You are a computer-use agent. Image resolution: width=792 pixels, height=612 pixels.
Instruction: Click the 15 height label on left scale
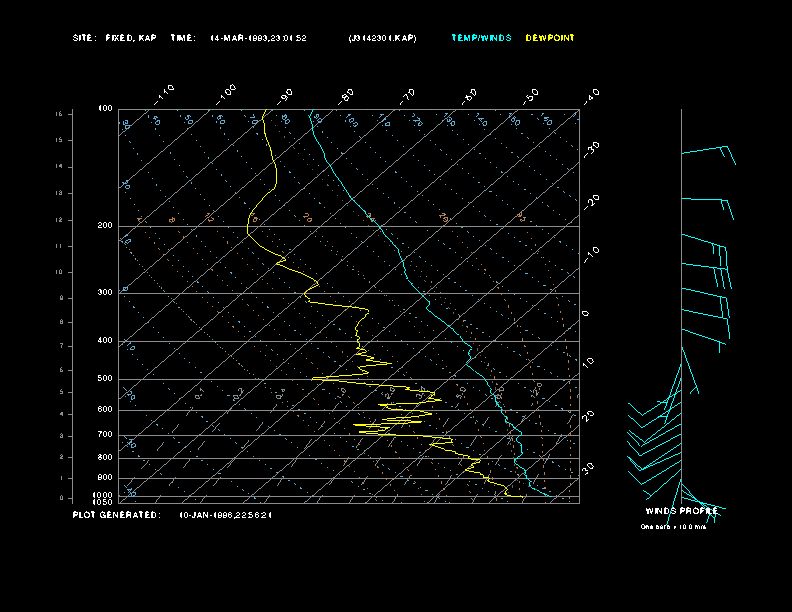pos(59,140)
